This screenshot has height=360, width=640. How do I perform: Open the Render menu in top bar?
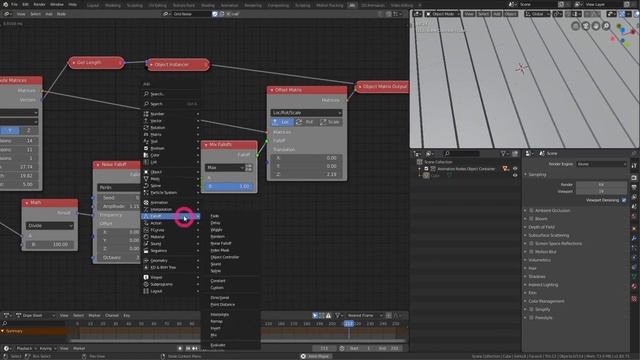39,4
